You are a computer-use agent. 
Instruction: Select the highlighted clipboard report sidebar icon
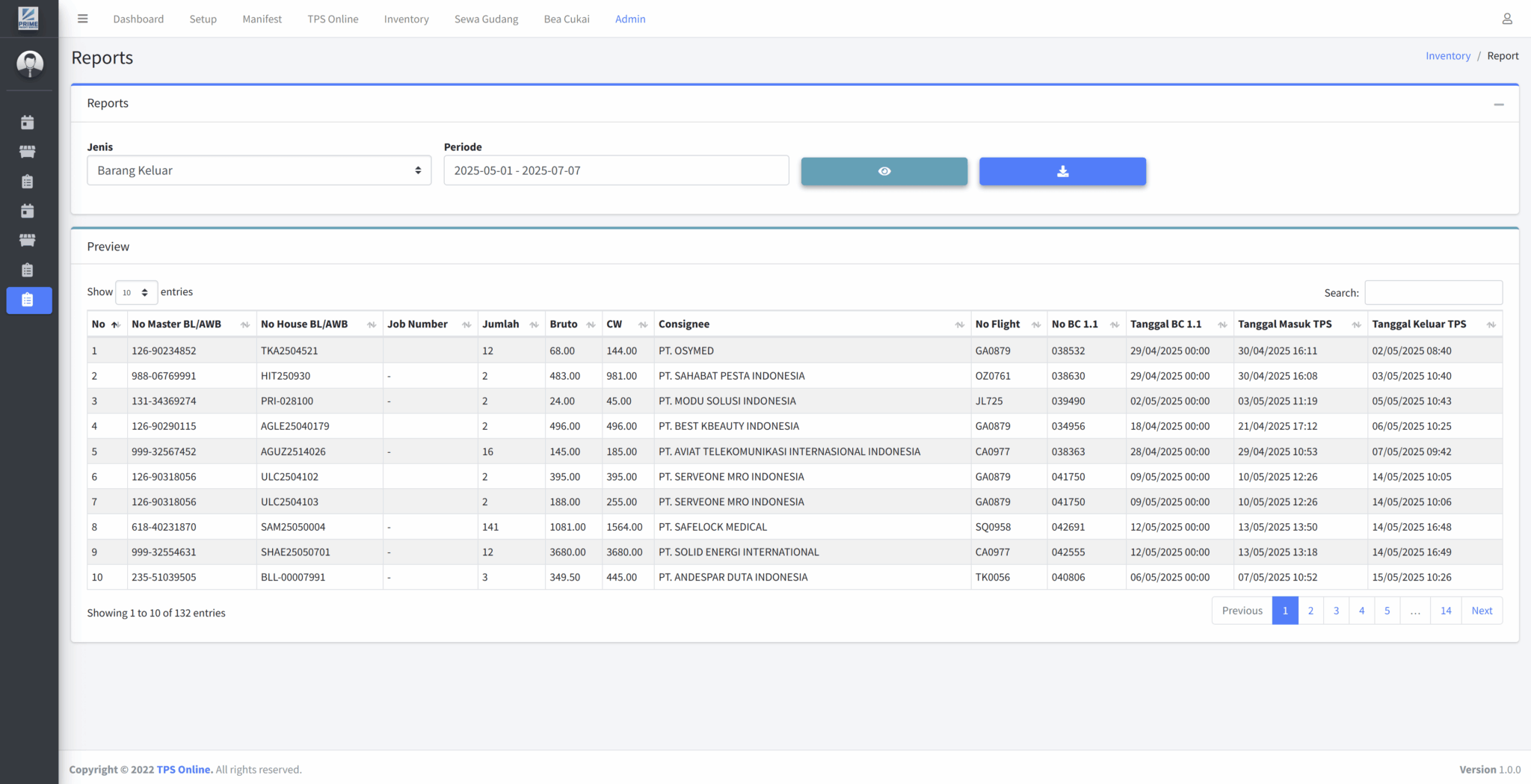(28, 300)
